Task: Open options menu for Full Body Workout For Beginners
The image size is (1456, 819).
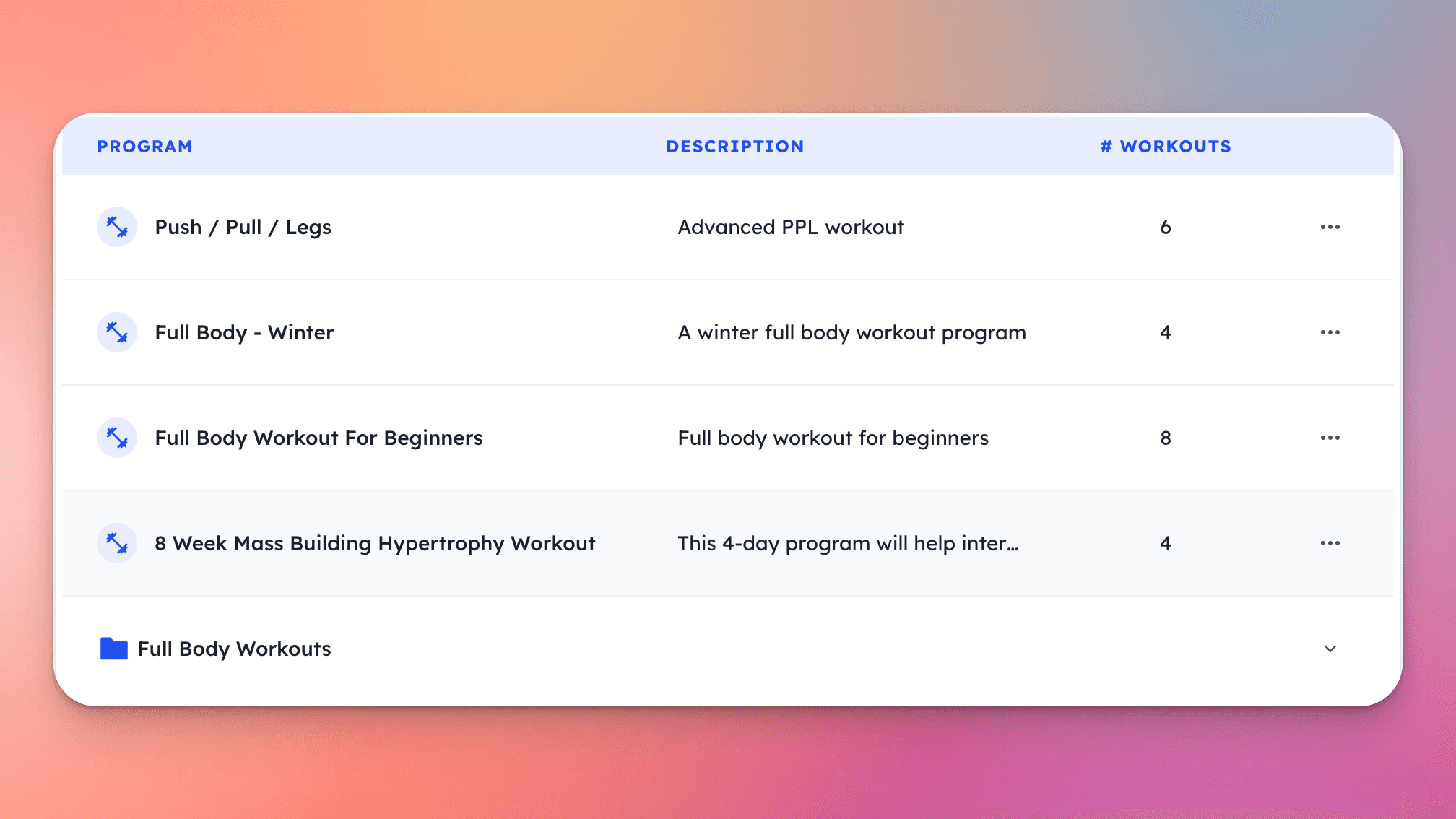Action: (1330, 437)
